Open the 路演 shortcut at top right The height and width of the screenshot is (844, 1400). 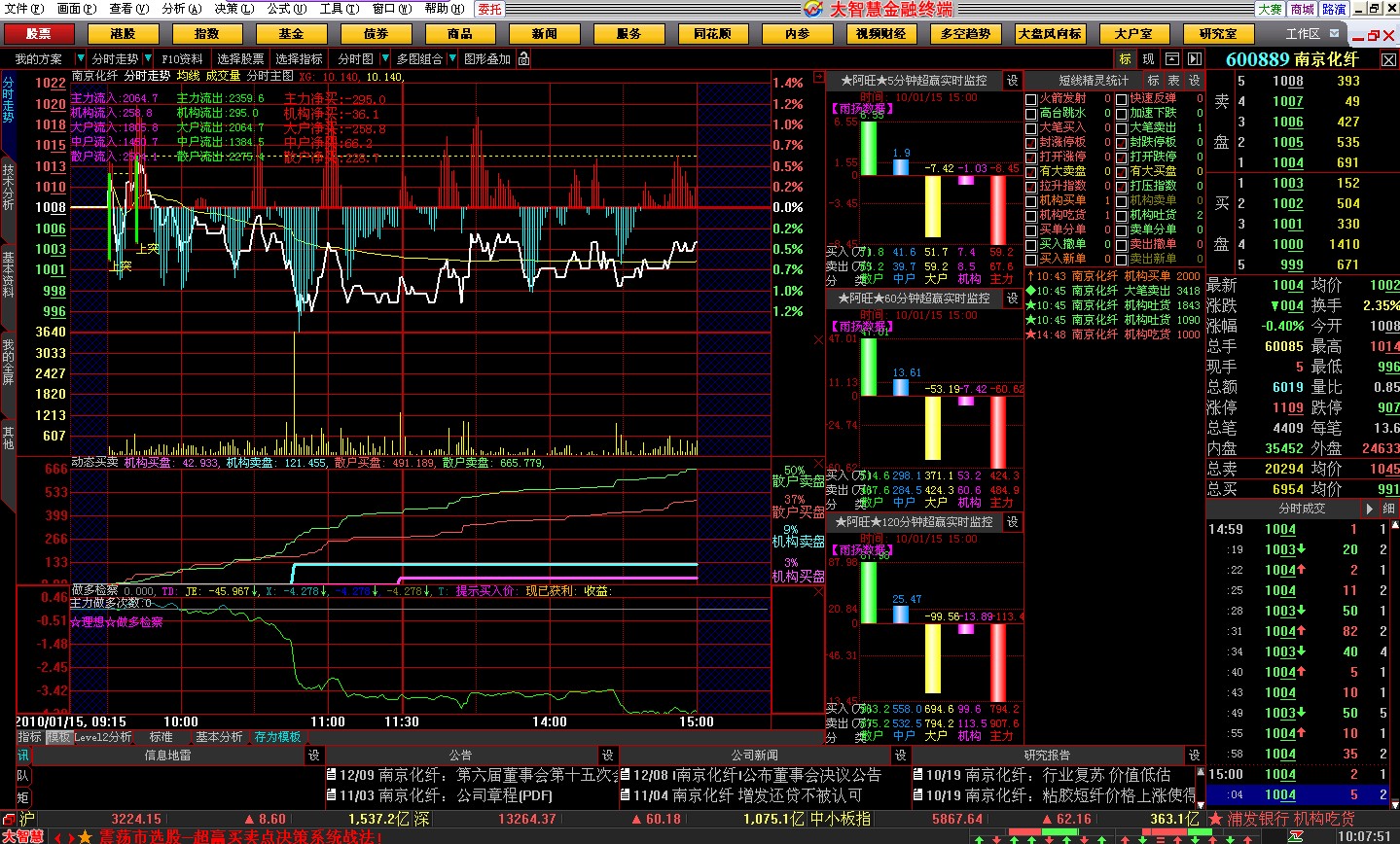coord(1335,9)
